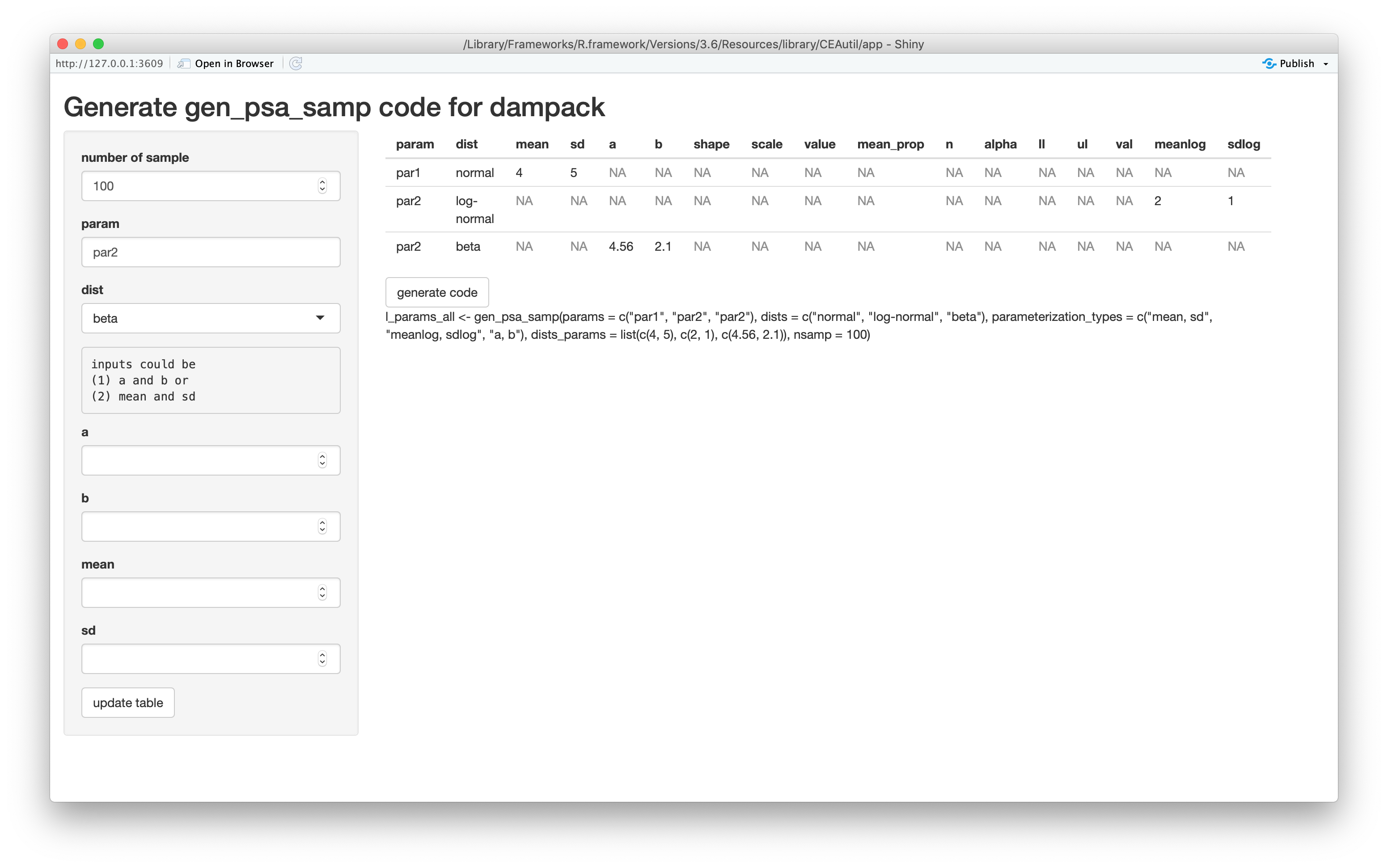
Task: Click the green maximize window button
Action: [98, 44]
